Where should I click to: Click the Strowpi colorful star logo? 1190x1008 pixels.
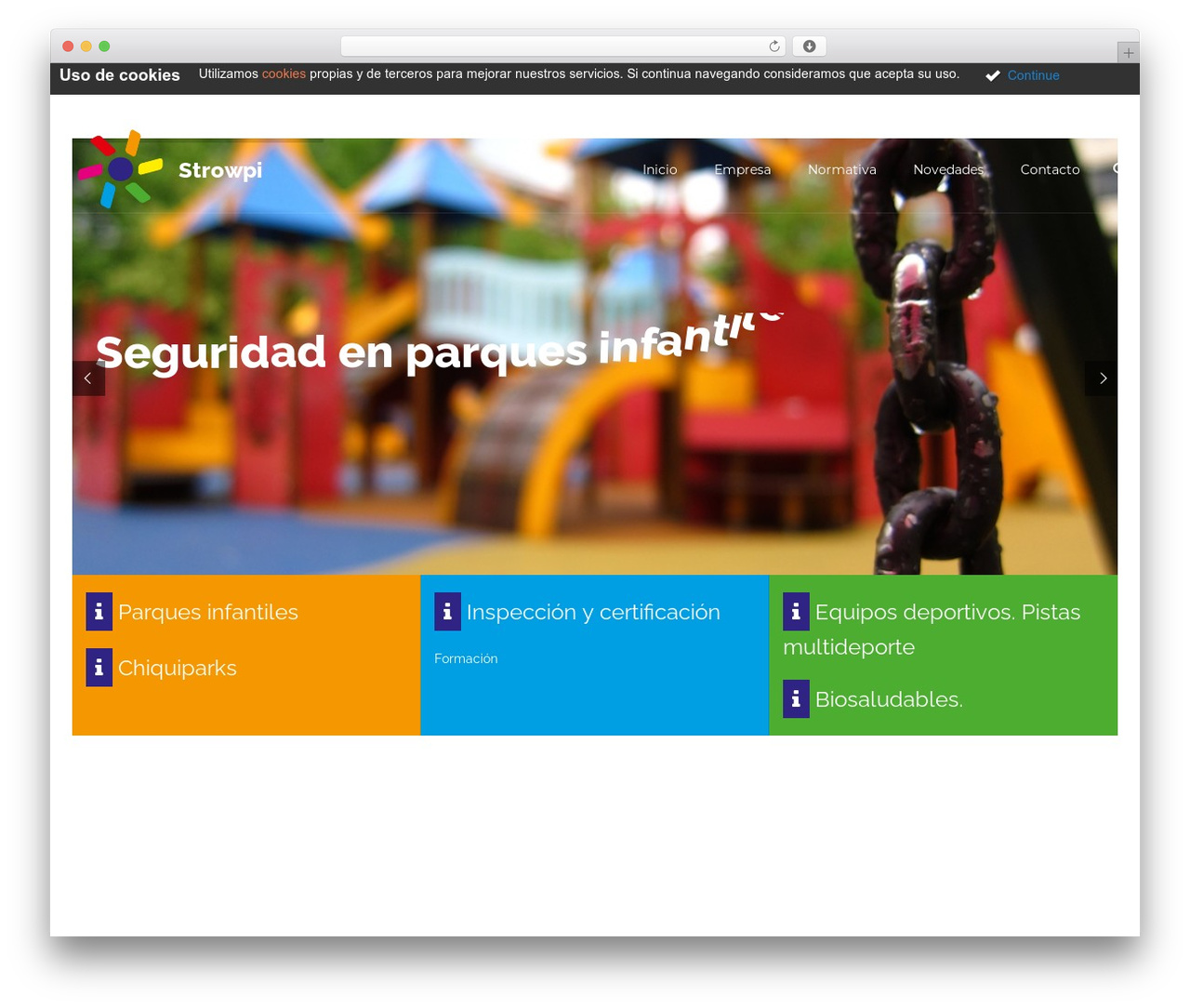click(x=120, y=169)
